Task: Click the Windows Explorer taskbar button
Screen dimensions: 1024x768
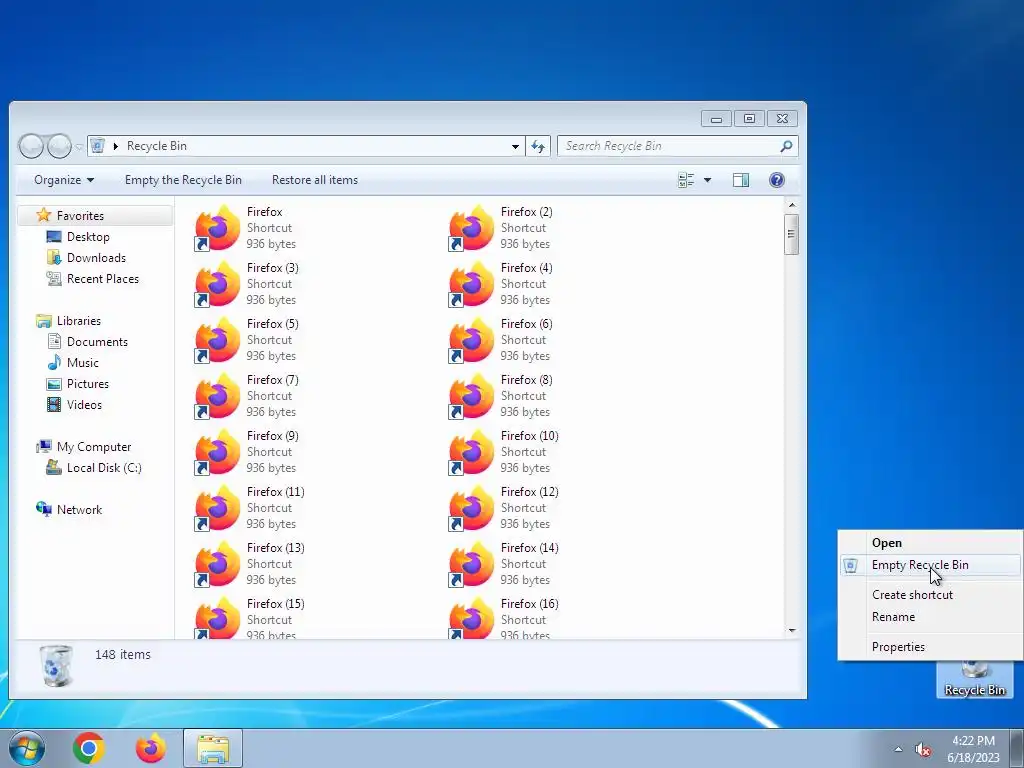Action: click(213, 748)
